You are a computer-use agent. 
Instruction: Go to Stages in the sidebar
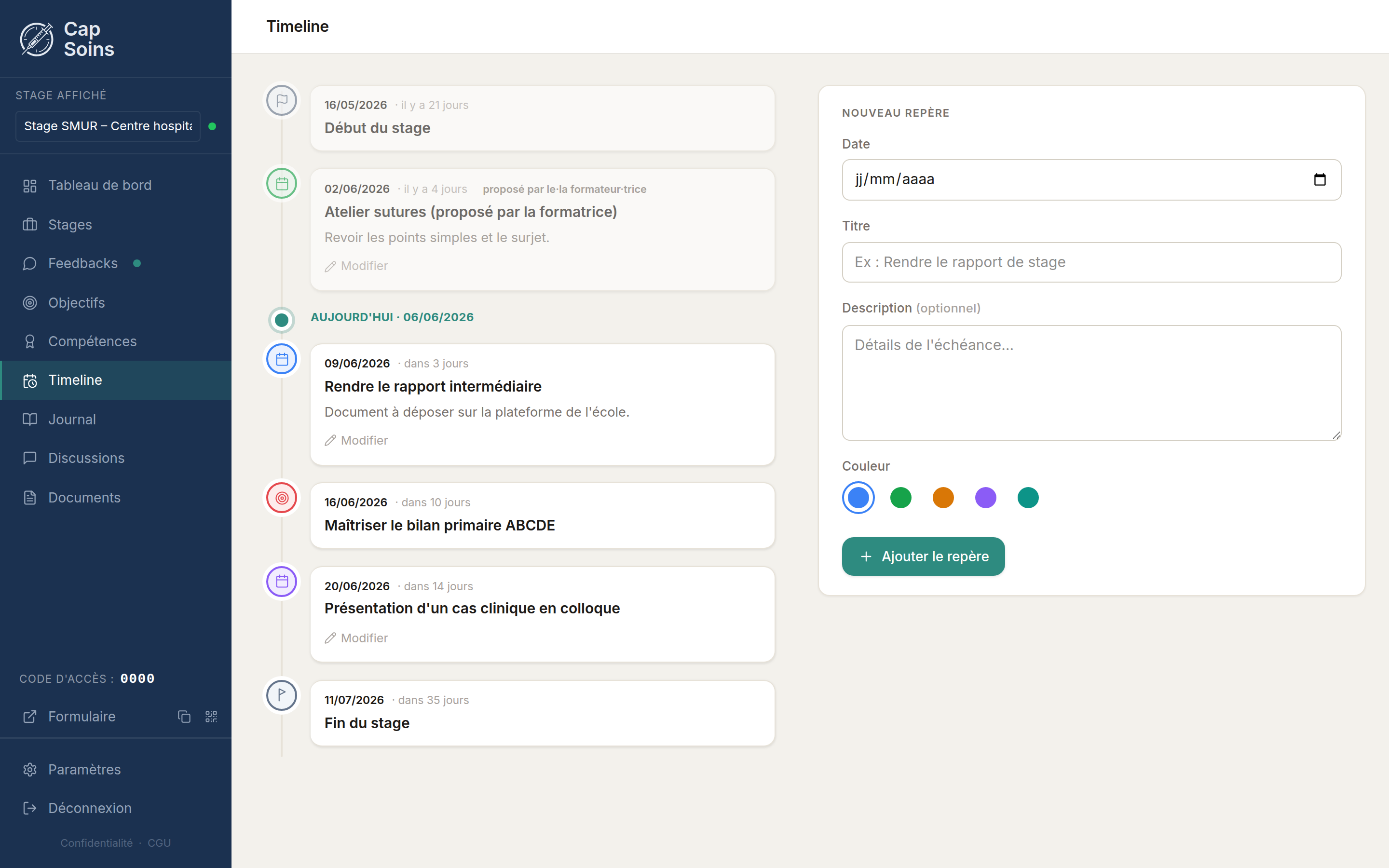116,224
